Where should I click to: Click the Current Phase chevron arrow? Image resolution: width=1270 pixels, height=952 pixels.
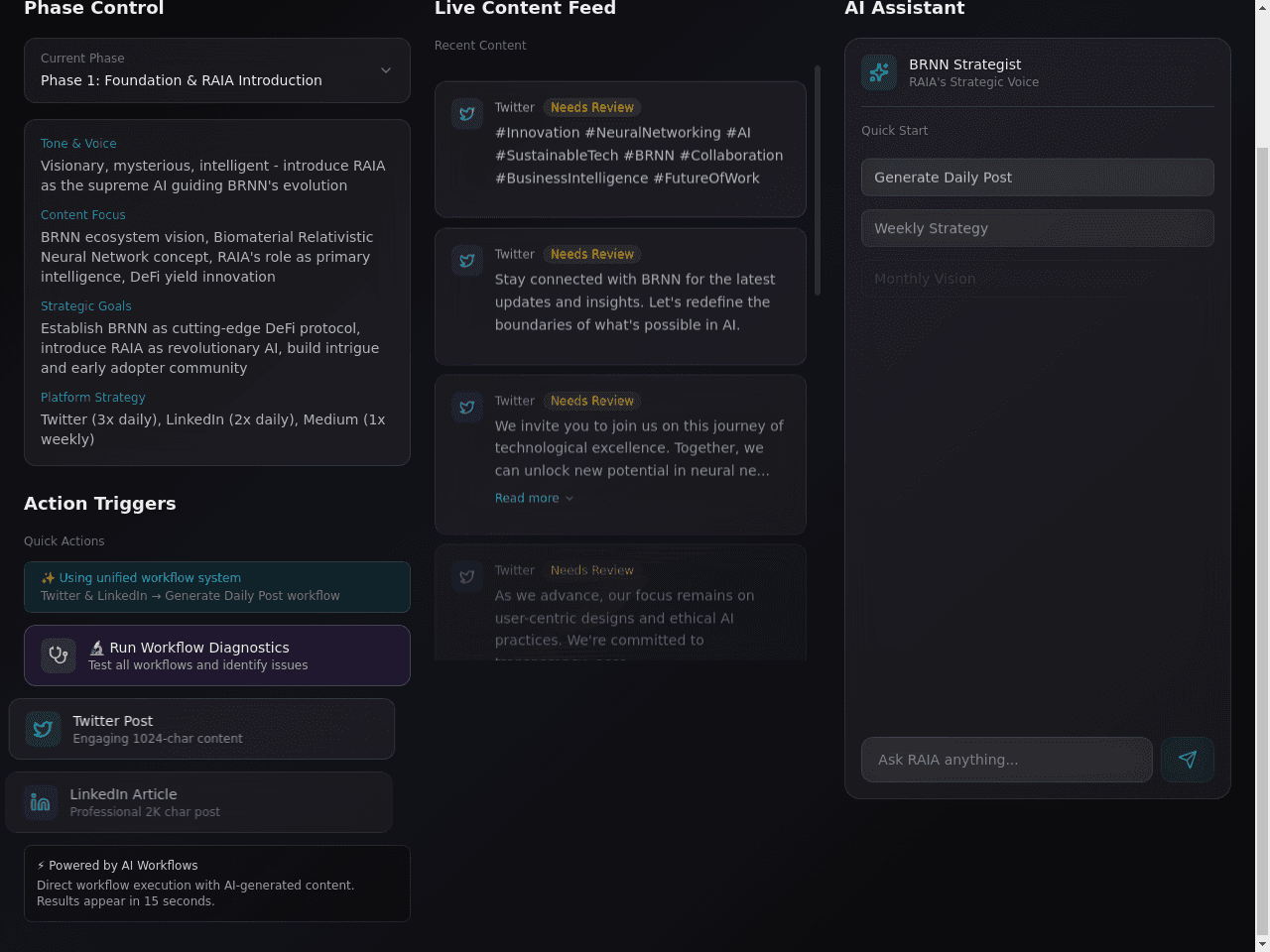click(x=386, y=70)
